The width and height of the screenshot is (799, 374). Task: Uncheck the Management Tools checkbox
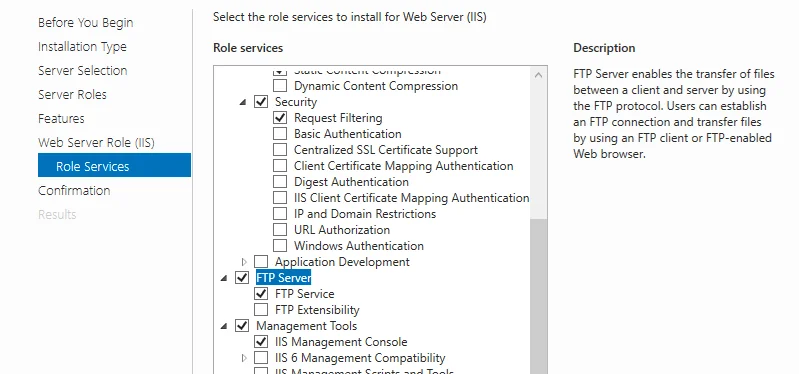coord(242,326)
